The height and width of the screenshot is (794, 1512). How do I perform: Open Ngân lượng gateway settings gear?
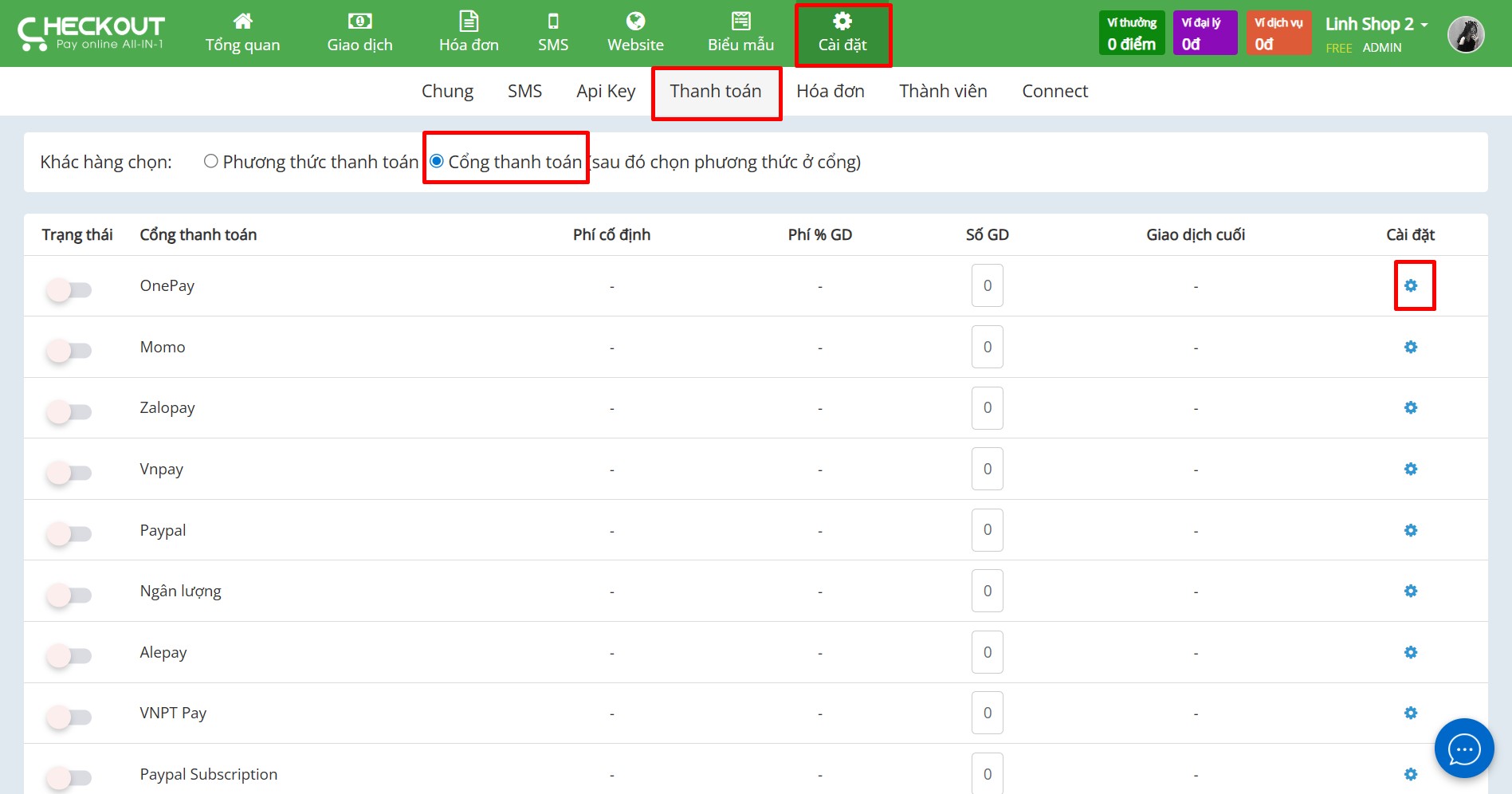[x=1411, y=591]
